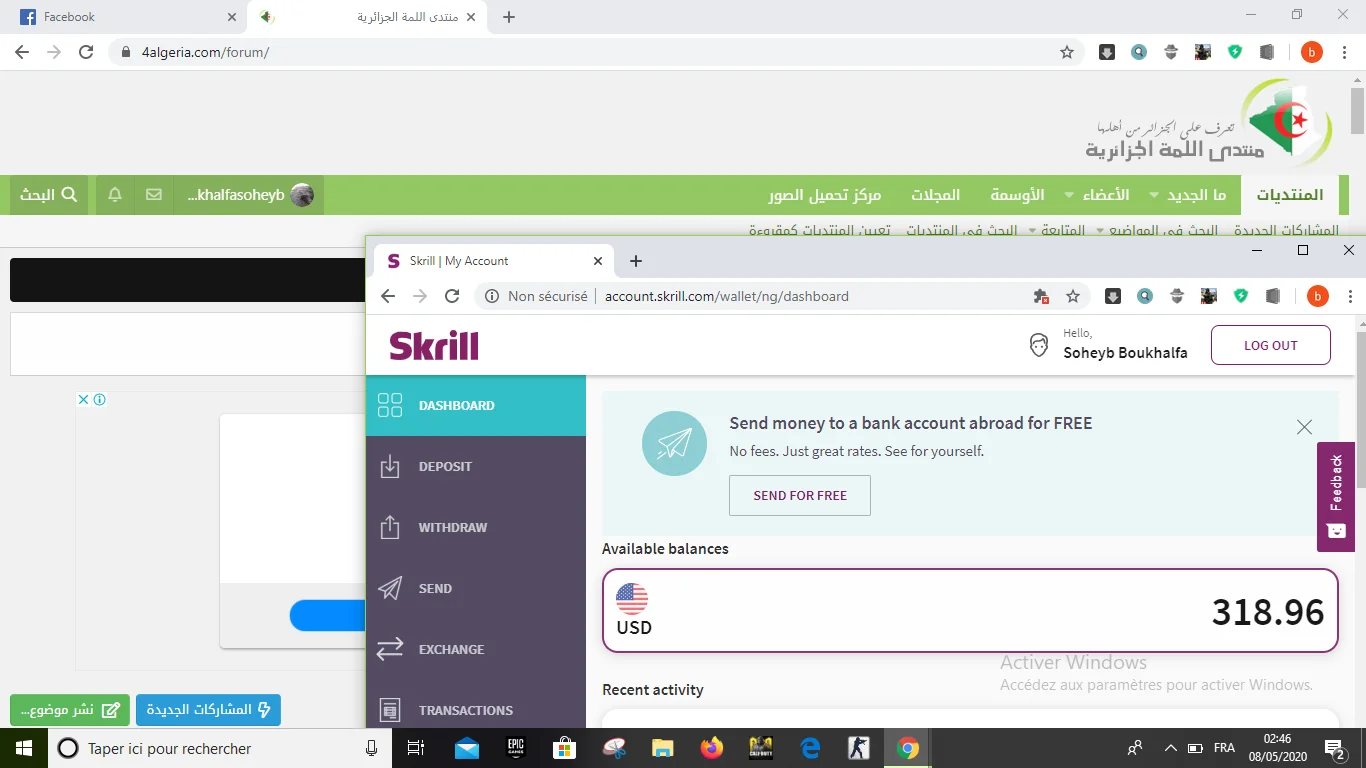
Task: Reload the 4algeria forum page
Action: point(86,52)
